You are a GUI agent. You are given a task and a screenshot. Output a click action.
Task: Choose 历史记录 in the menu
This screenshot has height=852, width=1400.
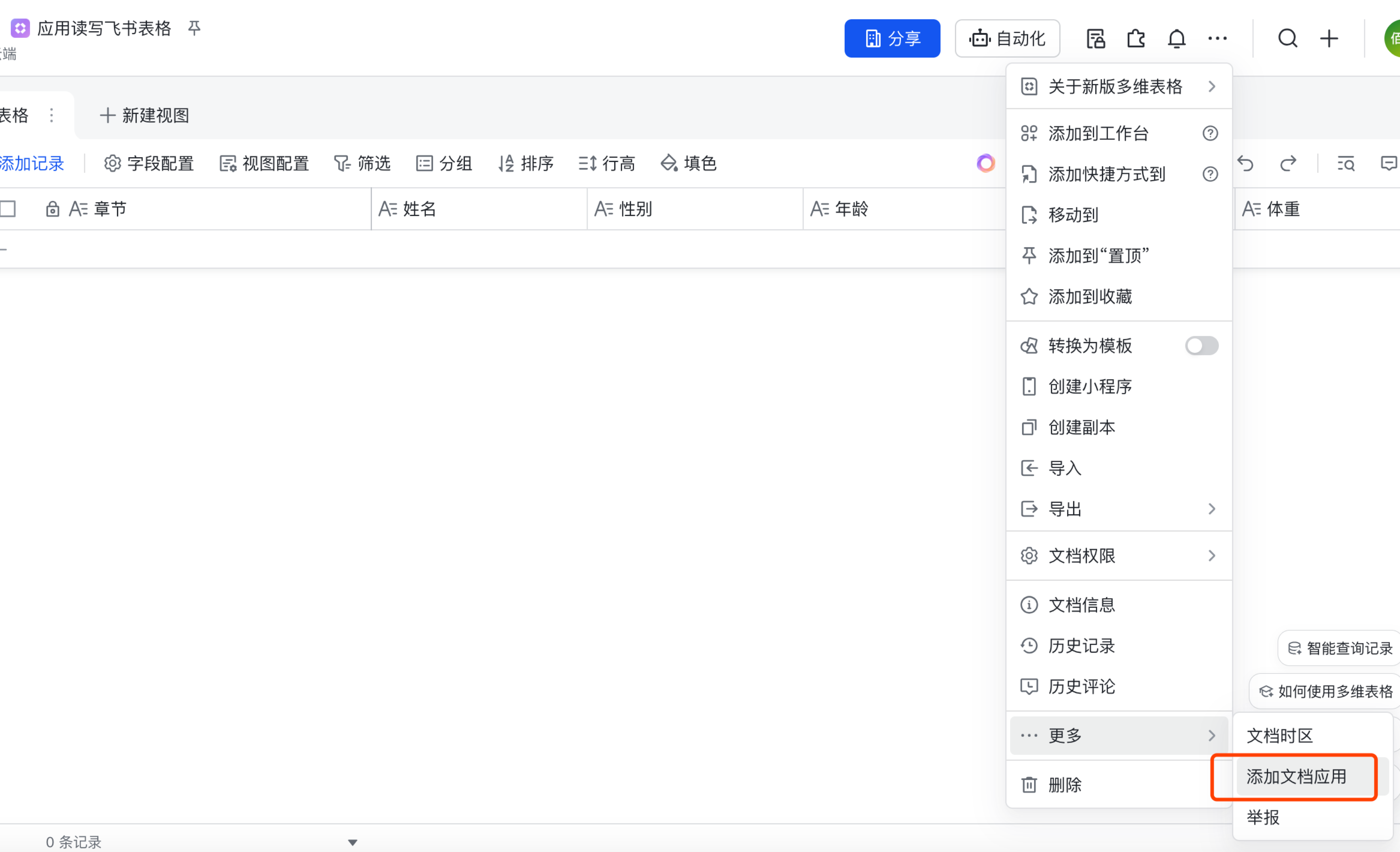[1081, 646]
